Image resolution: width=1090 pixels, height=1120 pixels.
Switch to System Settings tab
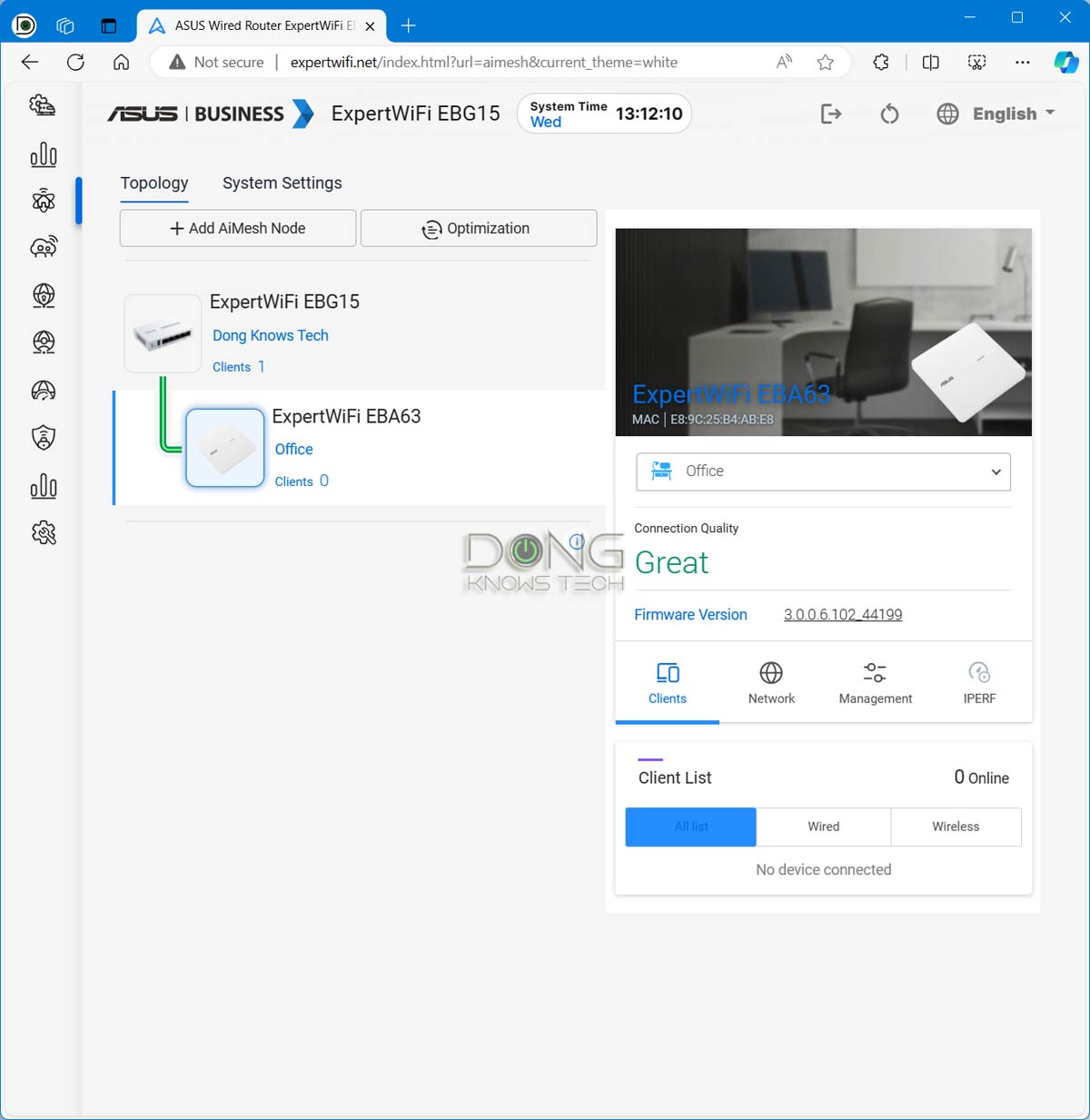pos(282,183)
